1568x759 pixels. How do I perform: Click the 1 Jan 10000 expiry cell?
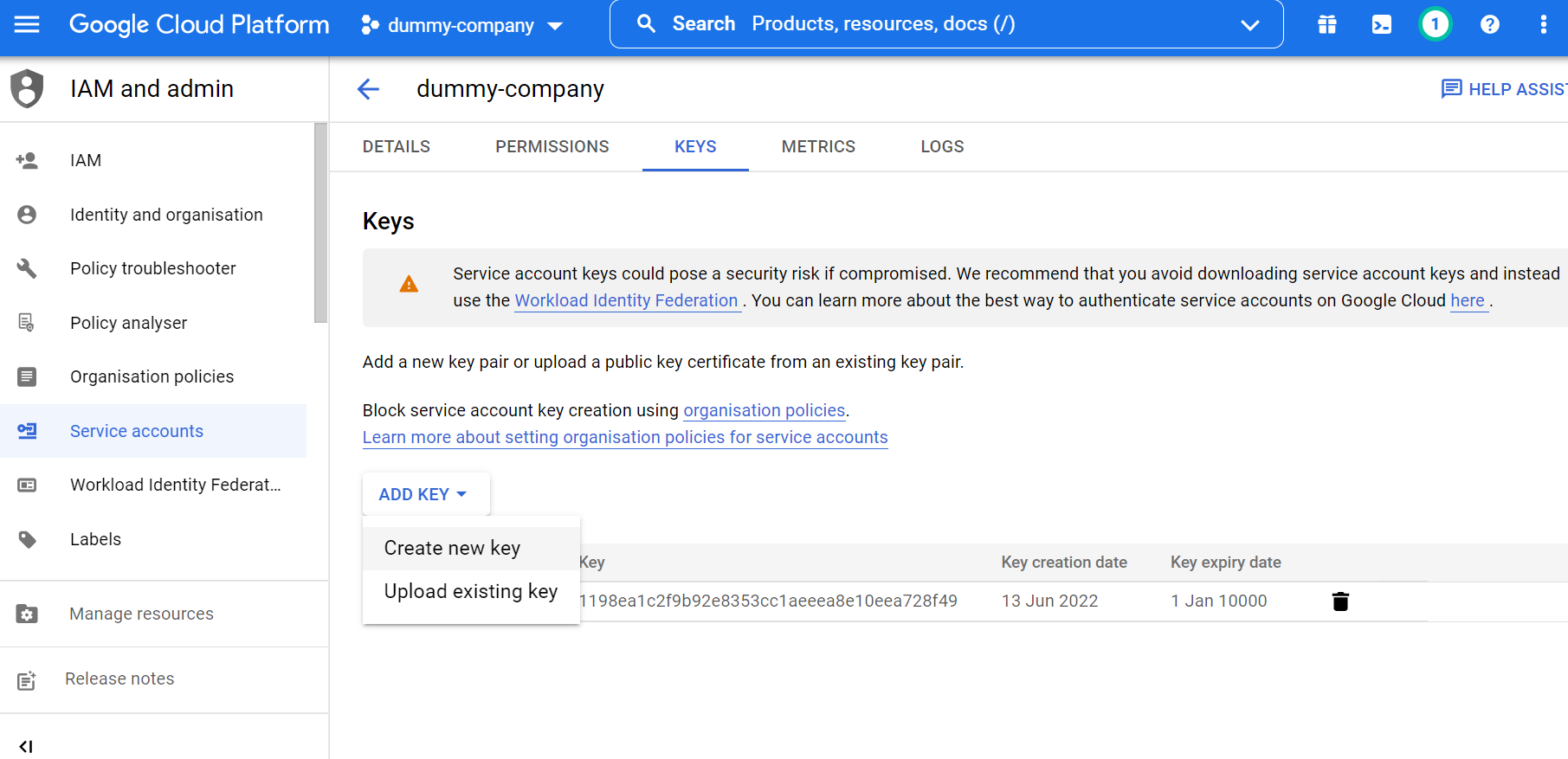[x=1219, y=601]
